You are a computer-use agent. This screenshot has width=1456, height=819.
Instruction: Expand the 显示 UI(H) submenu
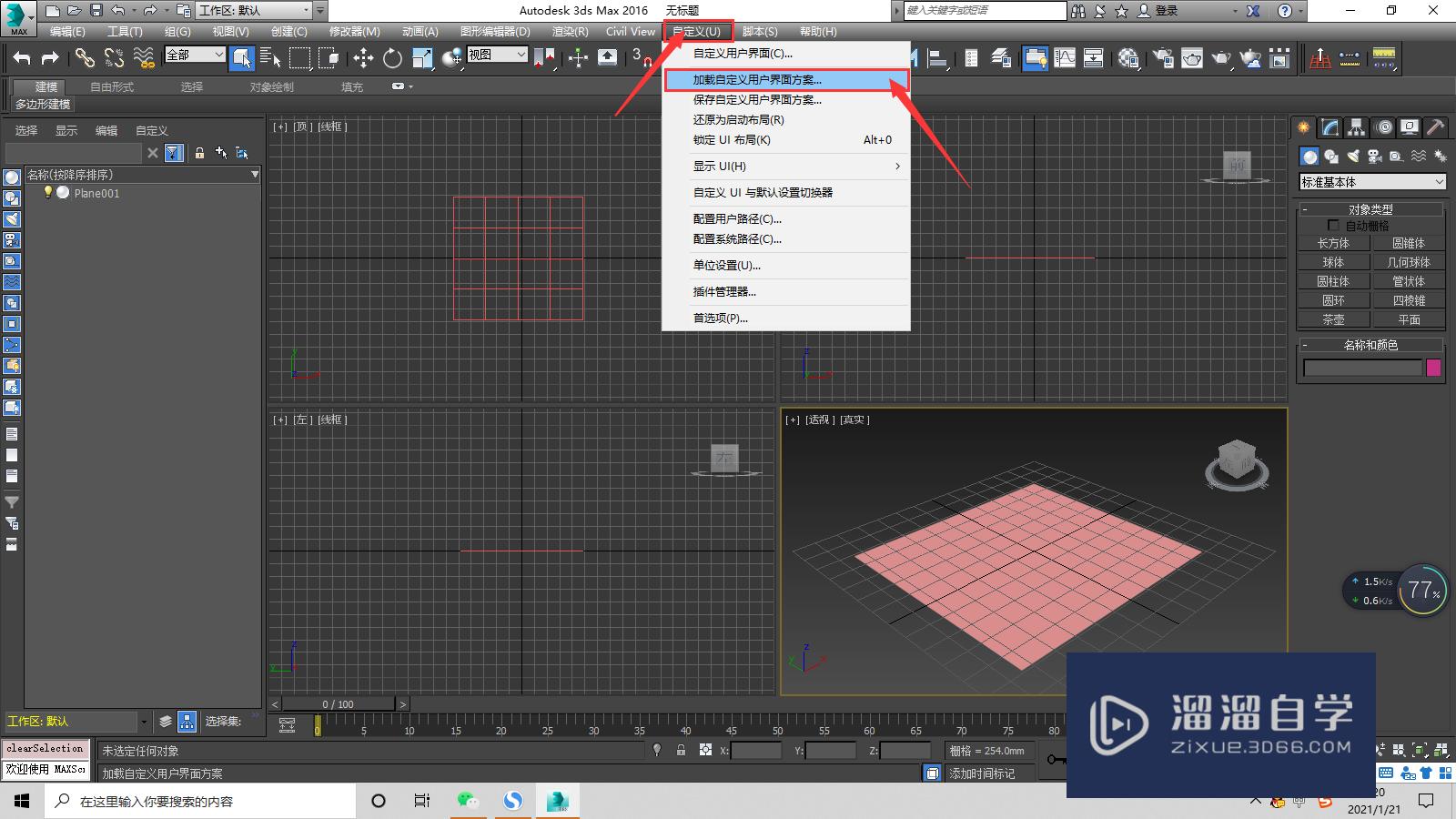[786, 167]
